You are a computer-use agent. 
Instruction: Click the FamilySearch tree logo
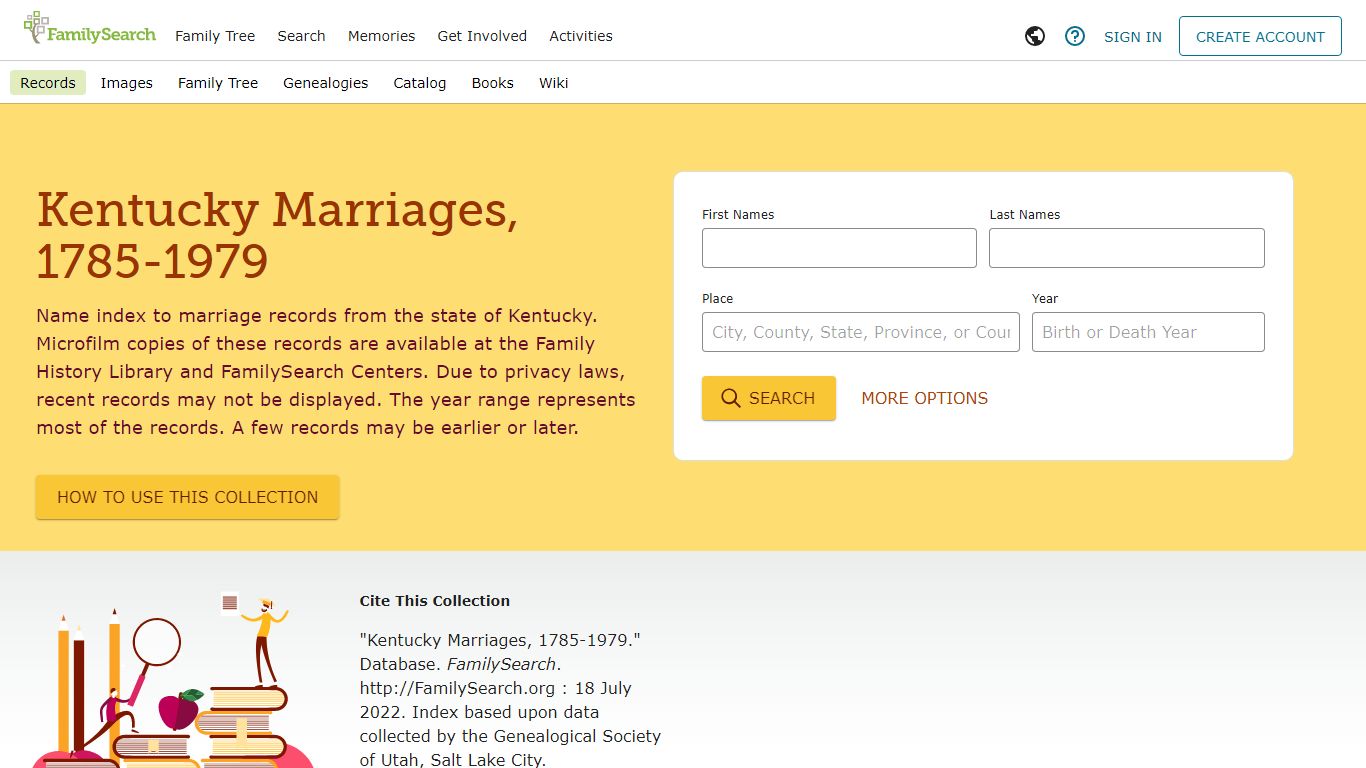90,29
